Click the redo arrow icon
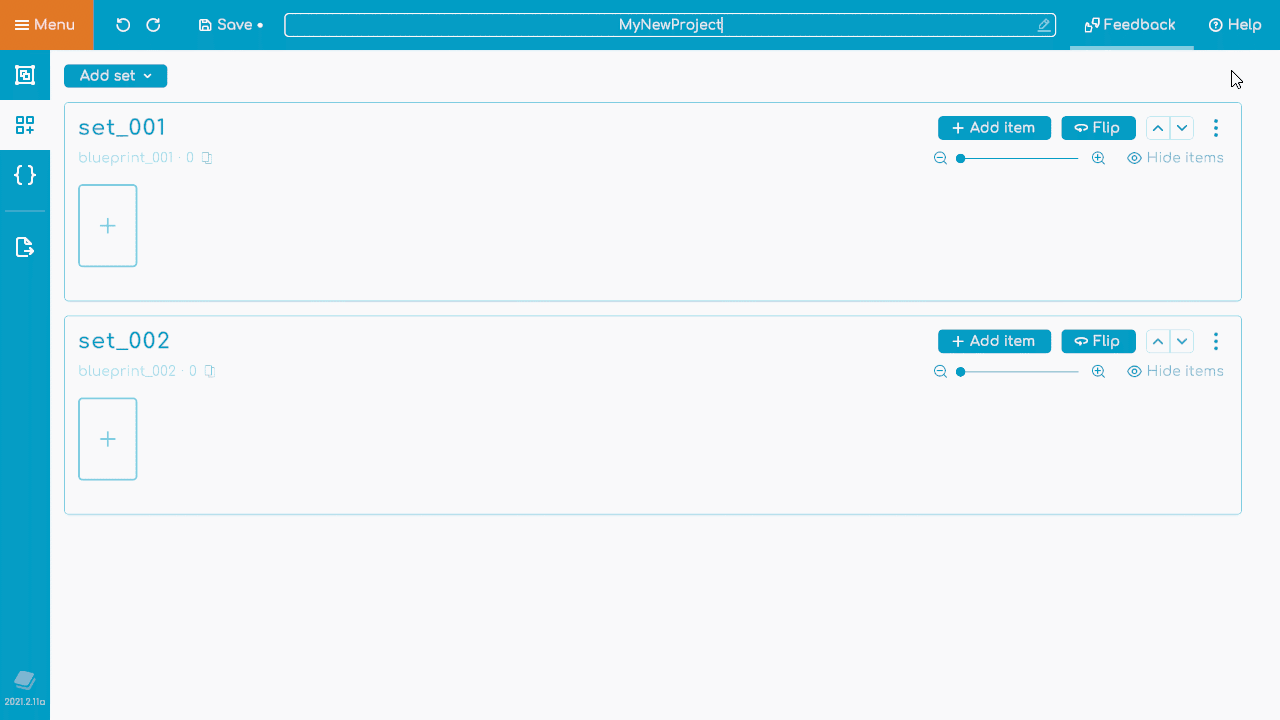1280x720 pixels. 153,25
